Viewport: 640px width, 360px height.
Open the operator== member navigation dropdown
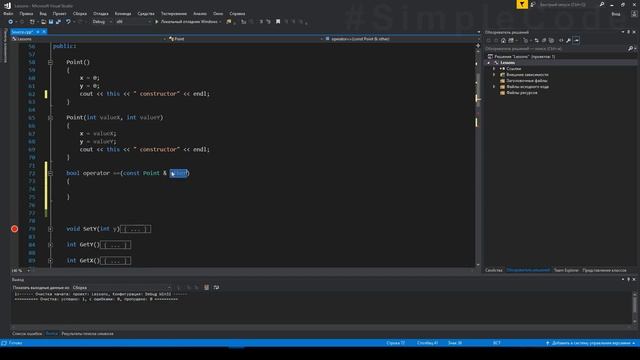click(x=400, y=39)
